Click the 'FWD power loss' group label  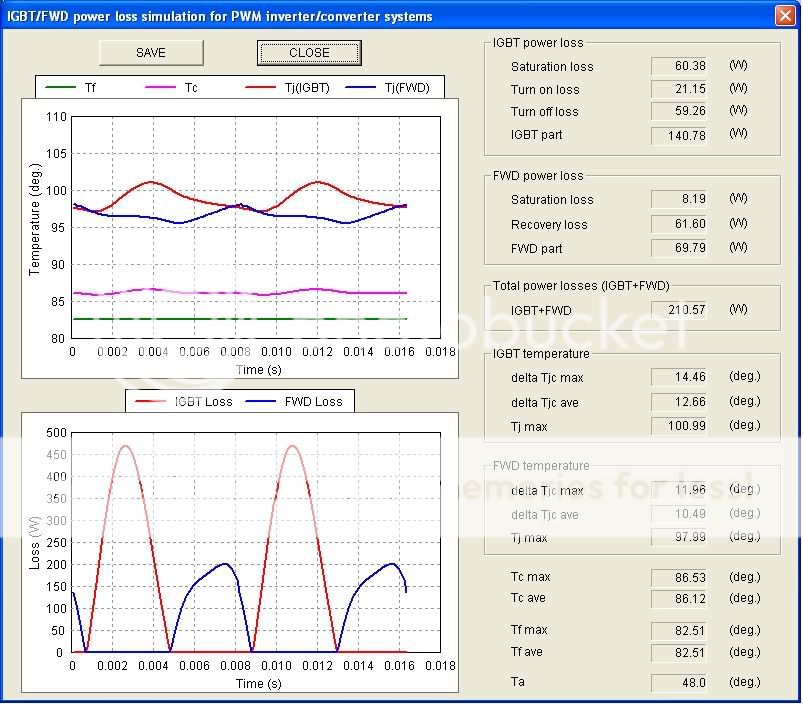tap(538, 176)
